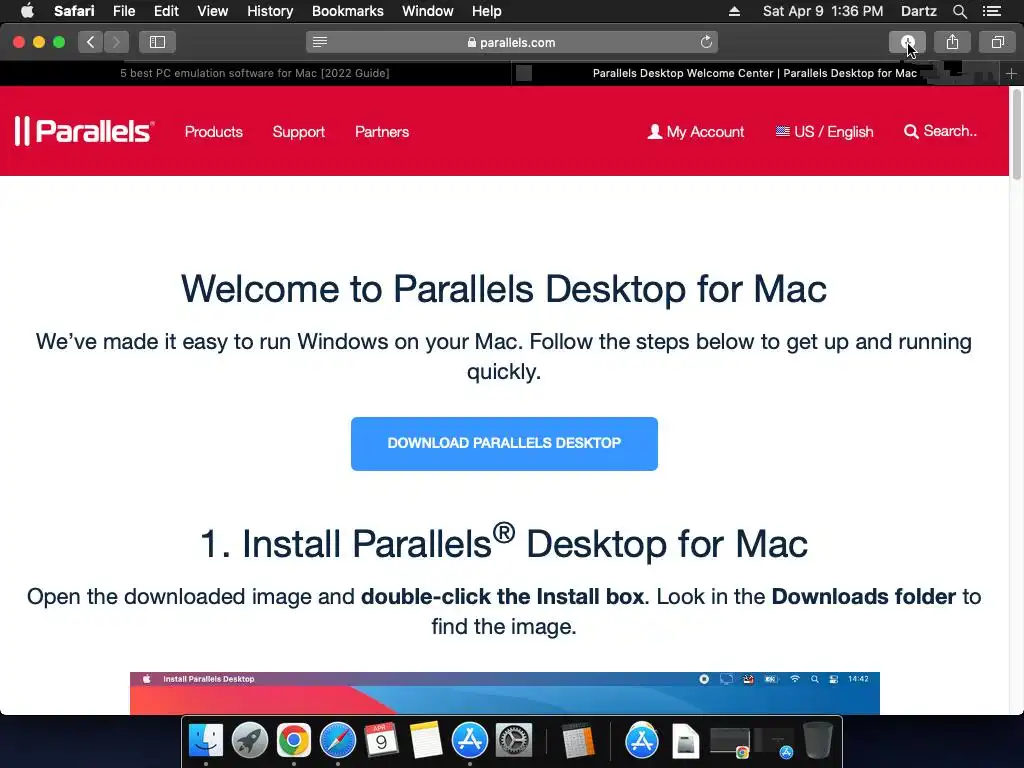The image size is (1024, 768).
Task: Click the Install Parallels Desktop screenshot image
Action: tap(505, 693)
